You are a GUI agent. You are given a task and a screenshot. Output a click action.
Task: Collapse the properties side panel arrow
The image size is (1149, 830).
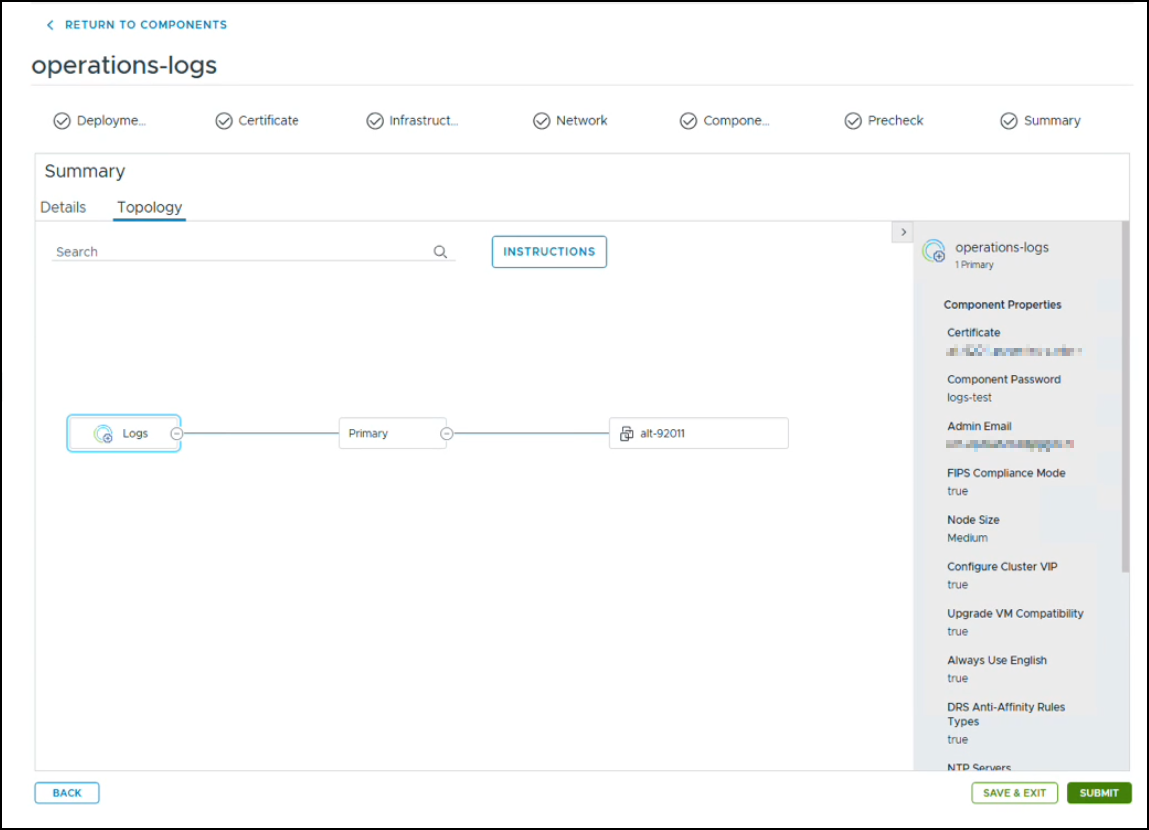(x=903, y=232)
